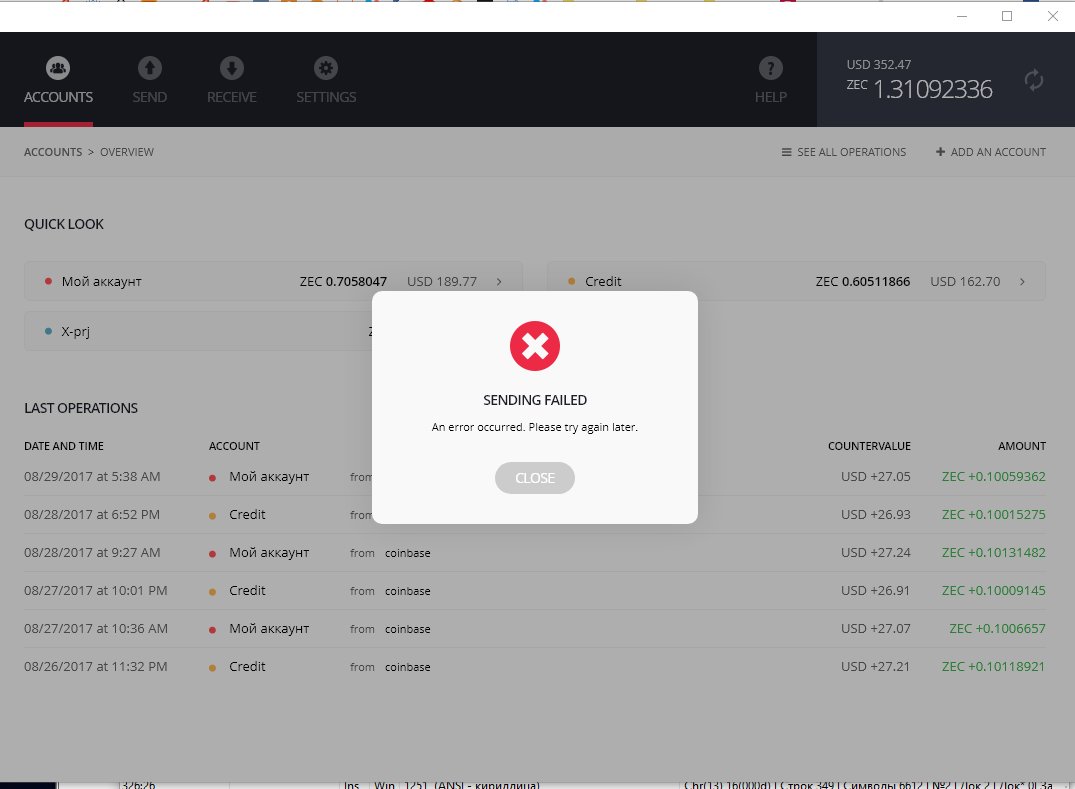
Task: Click coinbase sender in 08/28 9:27 AM row
Action: point(407,553)
